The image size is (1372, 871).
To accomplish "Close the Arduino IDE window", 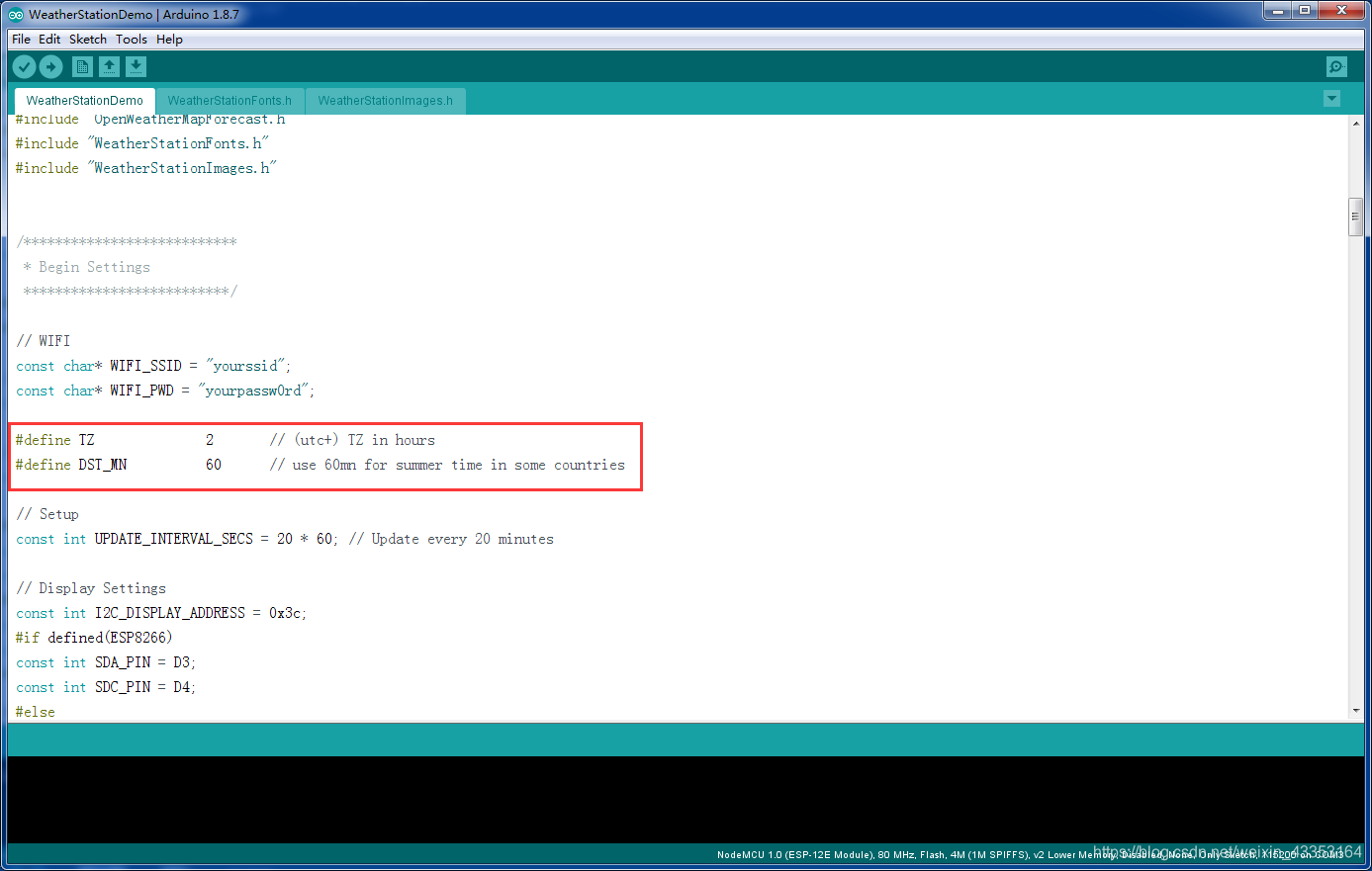I will click(1341, 10).
